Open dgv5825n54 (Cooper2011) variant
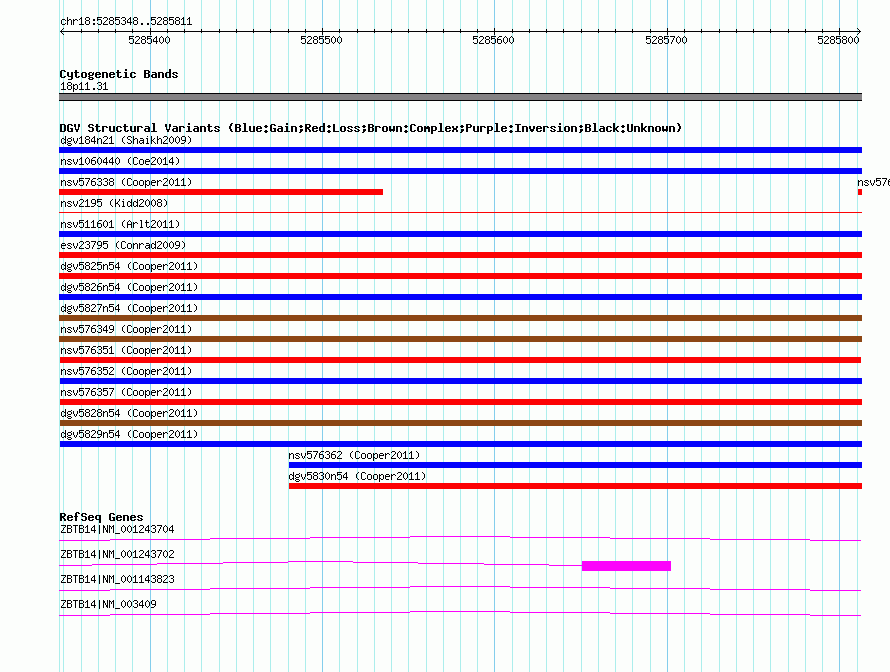The width and height of the screenshot is (890, 672). point(129,266)
